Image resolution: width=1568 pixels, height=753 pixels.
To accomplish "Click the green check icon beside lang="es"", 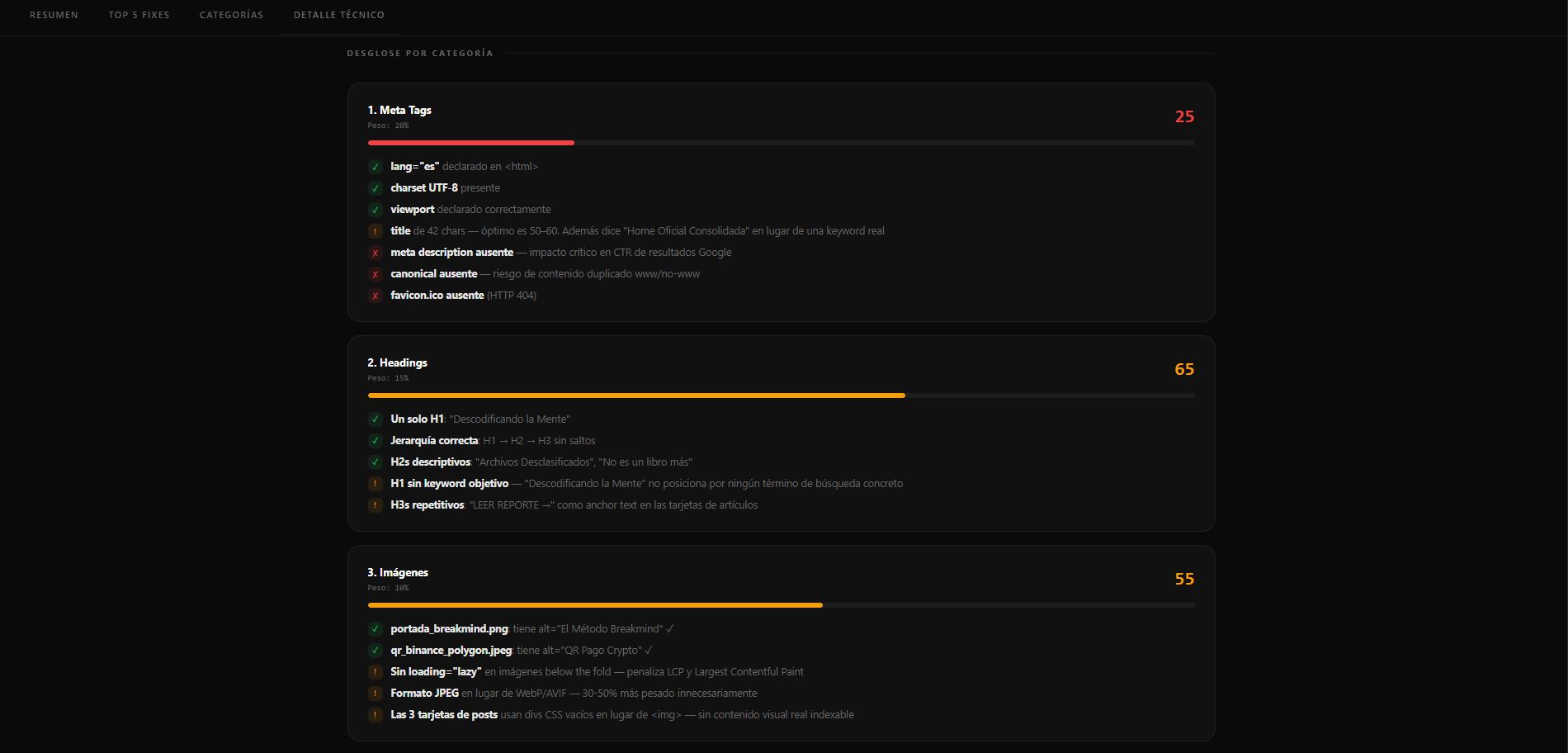I will (375, 167).
